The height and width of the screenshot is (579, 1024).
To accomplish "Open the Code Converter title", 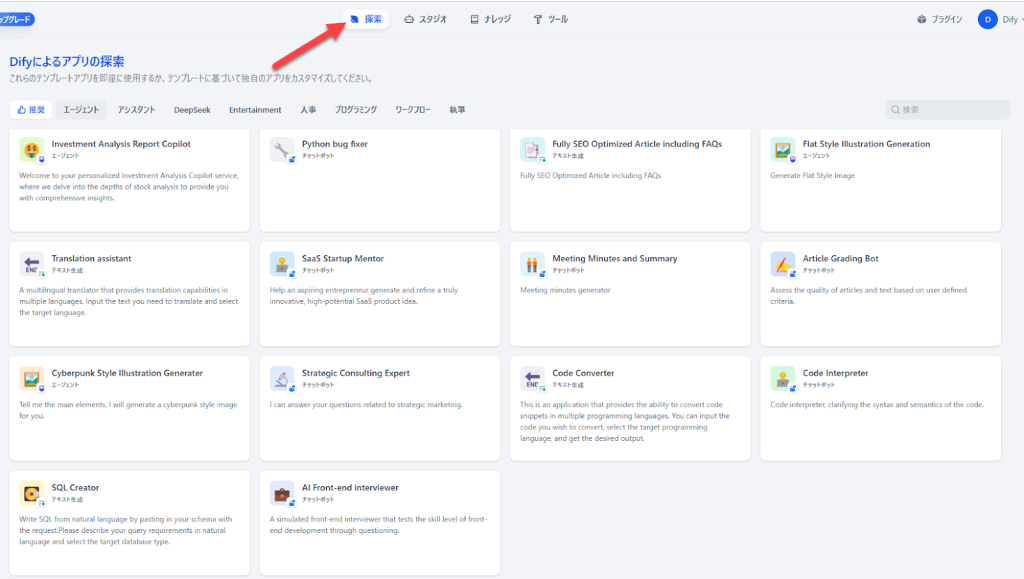I will tap(583, 373).
